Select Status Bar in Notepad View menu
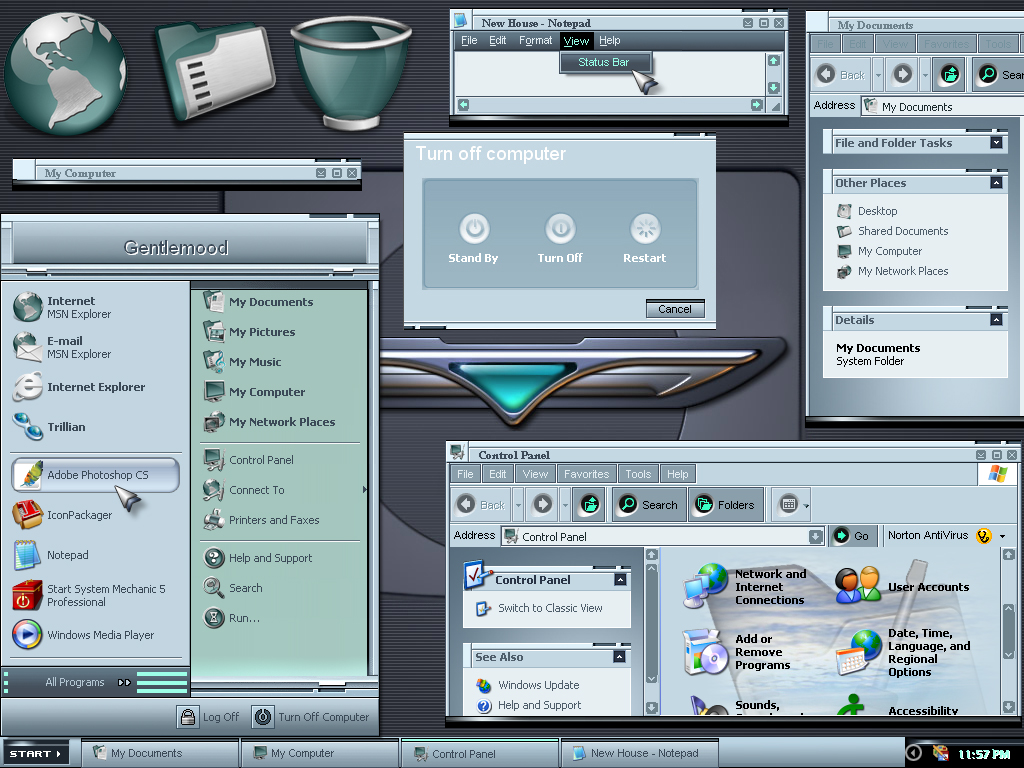The image size is (1024, 768). click(604, 62)
